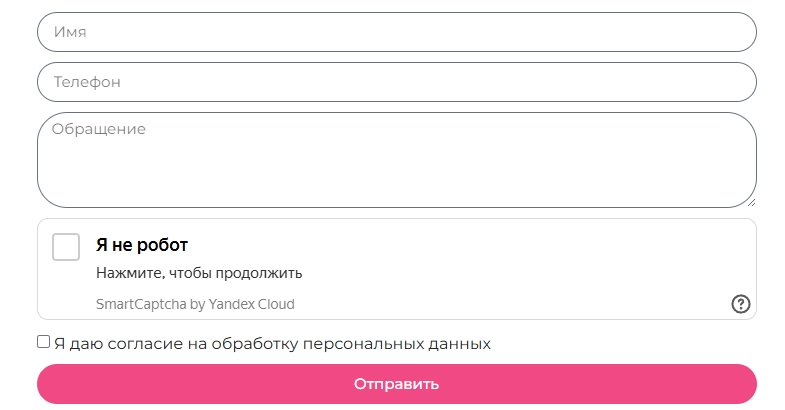The image size is (785, 410).
Task: Check the "Я не робот" captcha box
Action: [66, 247]
